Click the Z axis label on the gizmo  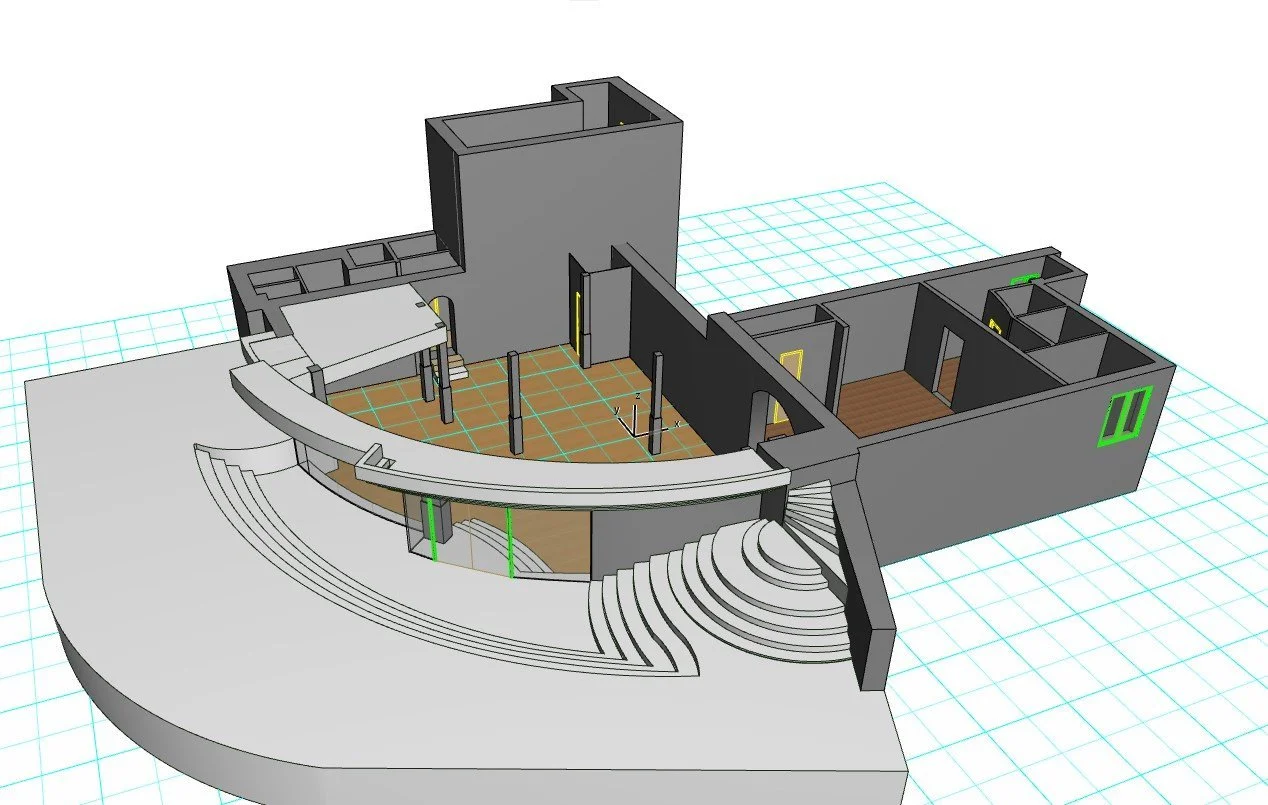(638, 396)
